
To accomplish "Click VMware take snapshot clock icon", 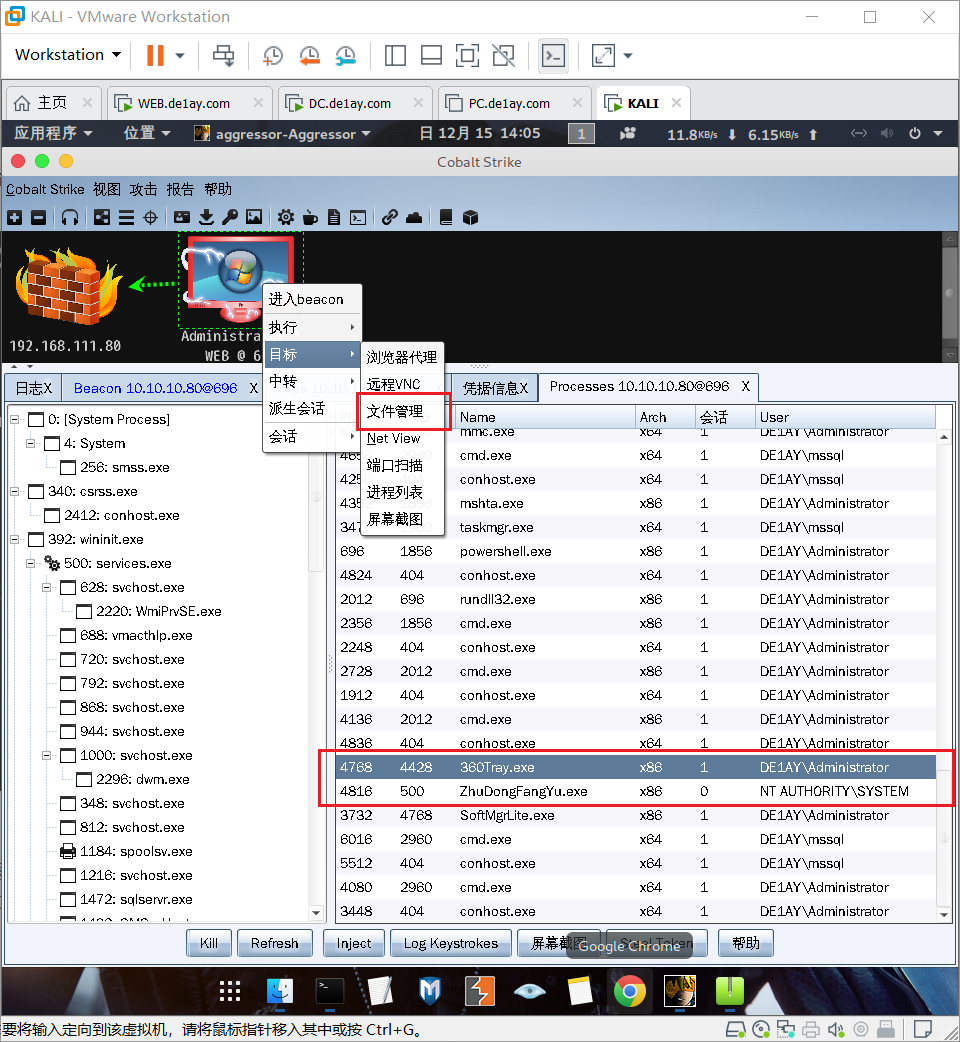I will [272, 56].
